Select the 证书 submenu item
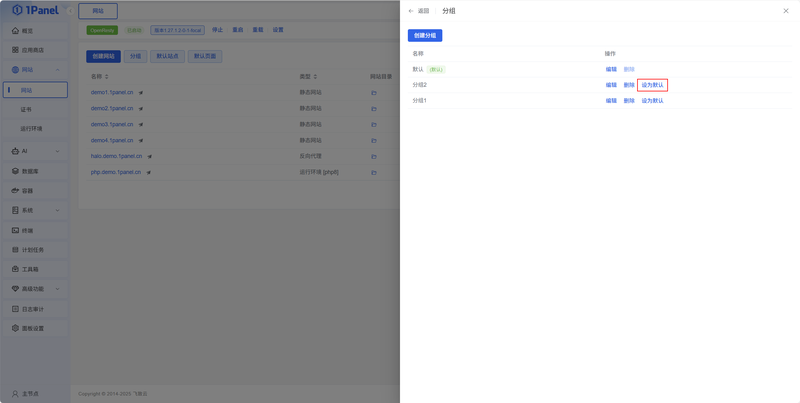 35,109
